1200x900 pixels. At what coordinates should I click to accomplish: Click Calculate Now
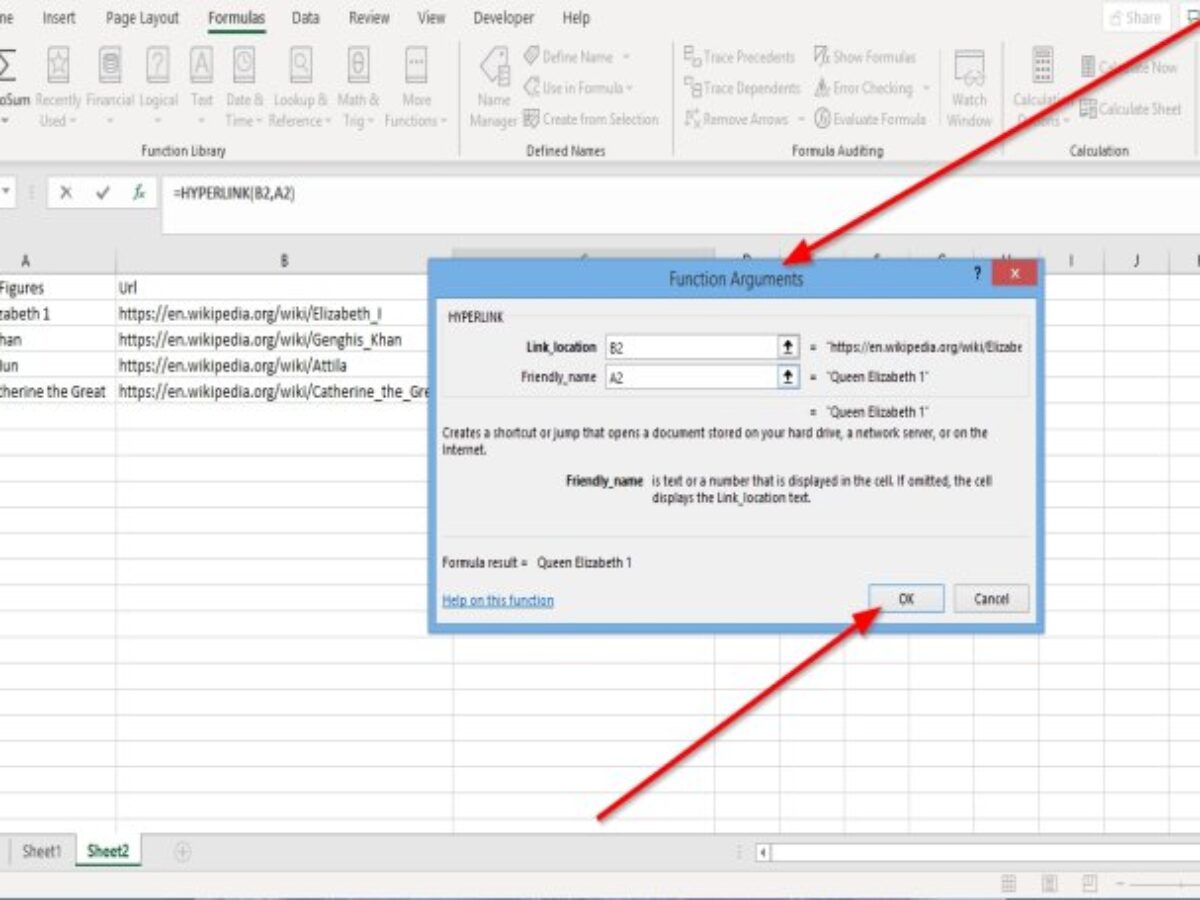pyautogui.click(x=1130, y=67)
